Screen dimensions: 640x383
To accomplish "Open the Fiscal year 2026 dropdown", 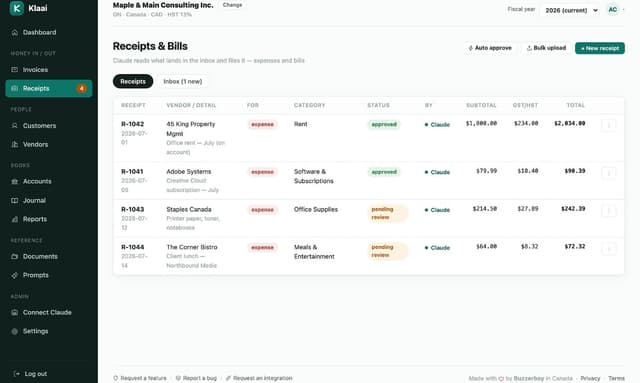I will [571, 10].
